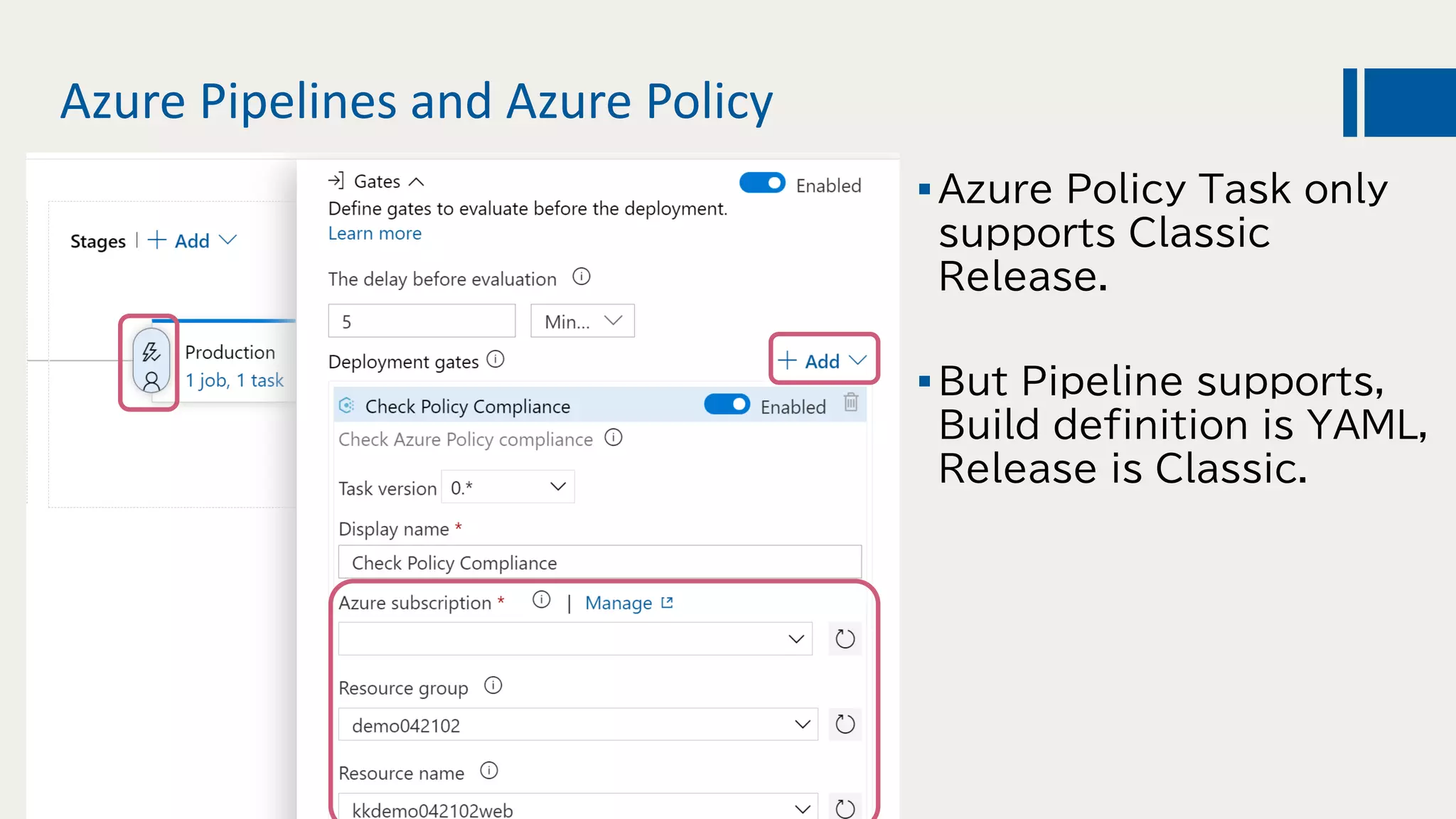1456x819 pixels.
Task: Delete the Check Policy Compliance gate
Action: pyautogui.click(x=851, y=402)
